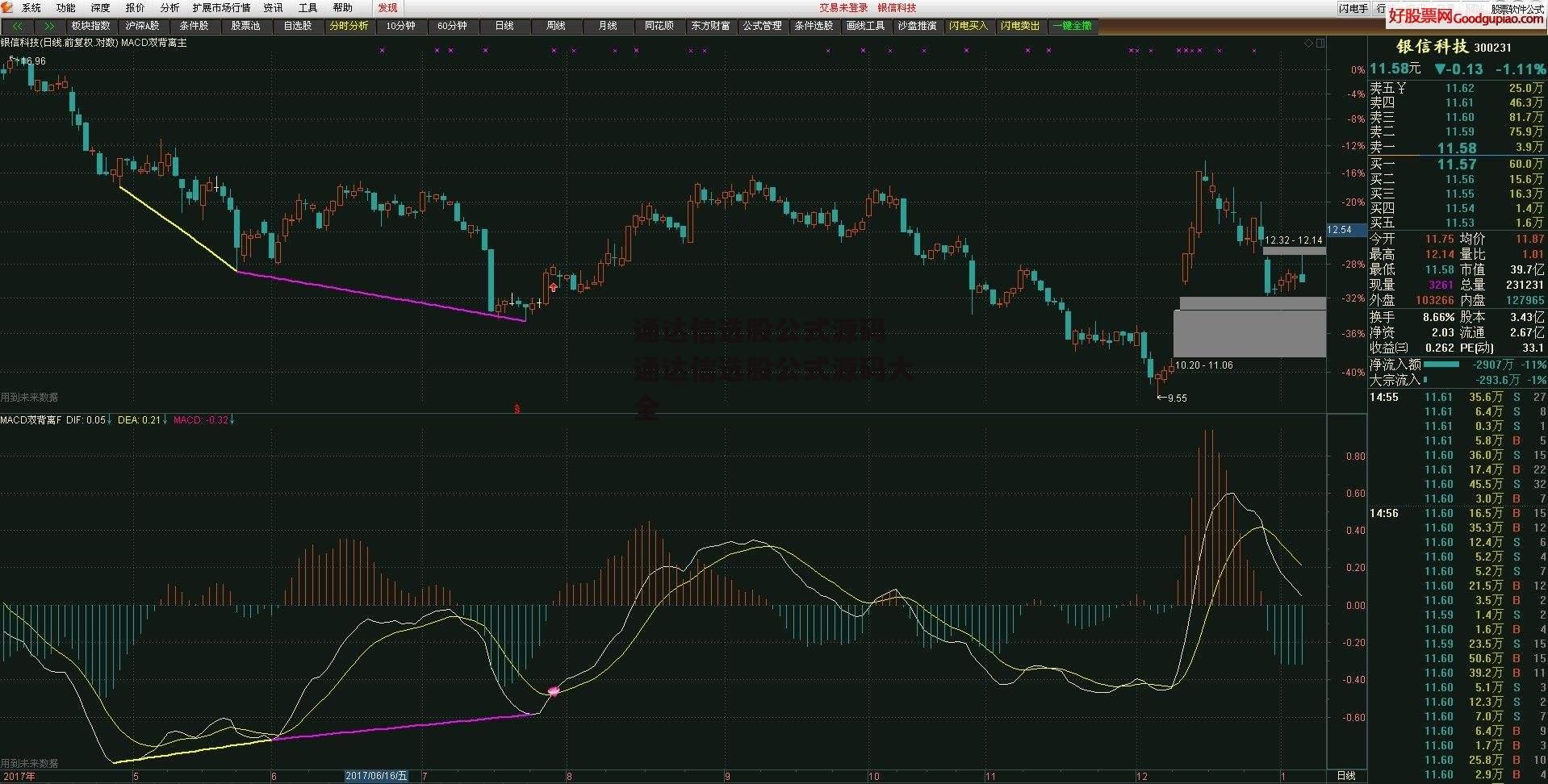Click the 买一 price 11.57
The width and height of the screenshot is (1548, 784).
click(1457, 164)
